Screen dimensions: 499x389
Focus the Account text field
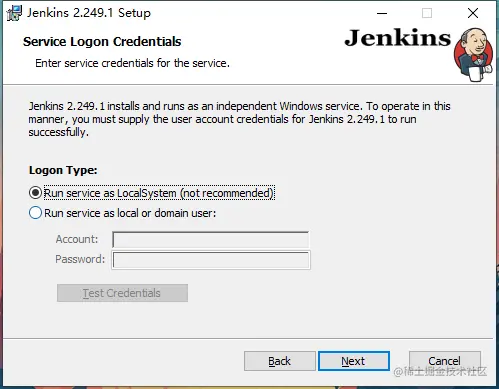click(x=211, y=240)
